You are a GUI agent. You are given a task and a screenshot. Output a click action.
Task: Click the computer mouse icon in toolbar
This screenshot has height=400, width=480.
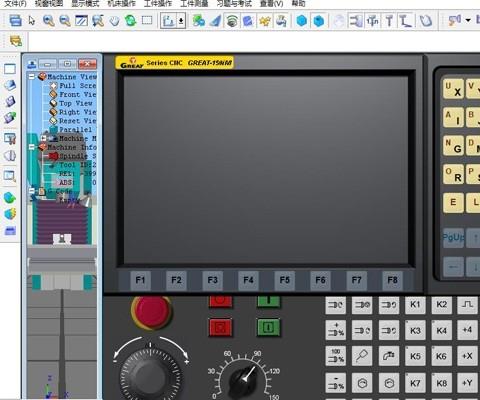pos(426,21)
